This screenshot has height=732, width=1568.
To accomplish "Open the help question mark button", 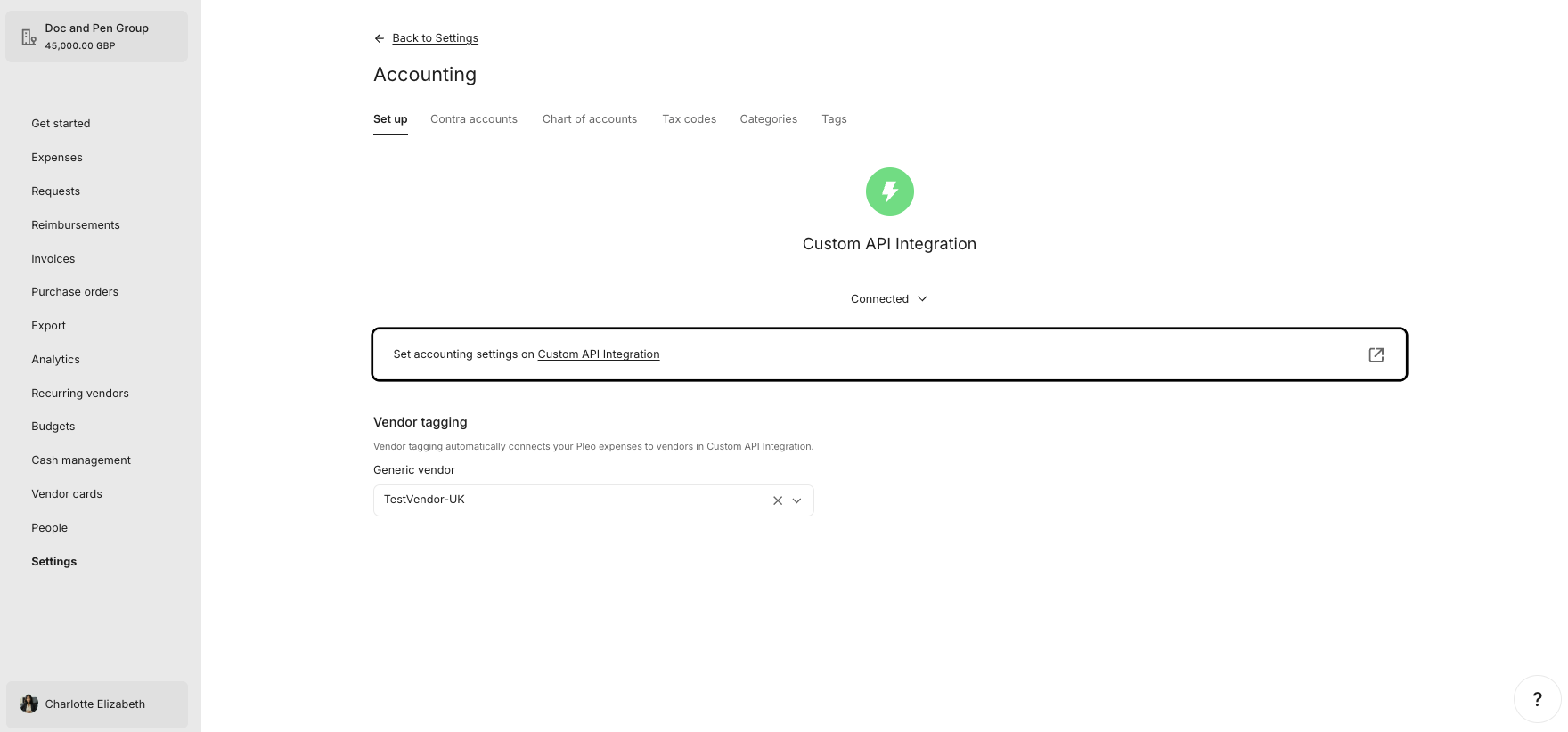I will [1537, 699].
